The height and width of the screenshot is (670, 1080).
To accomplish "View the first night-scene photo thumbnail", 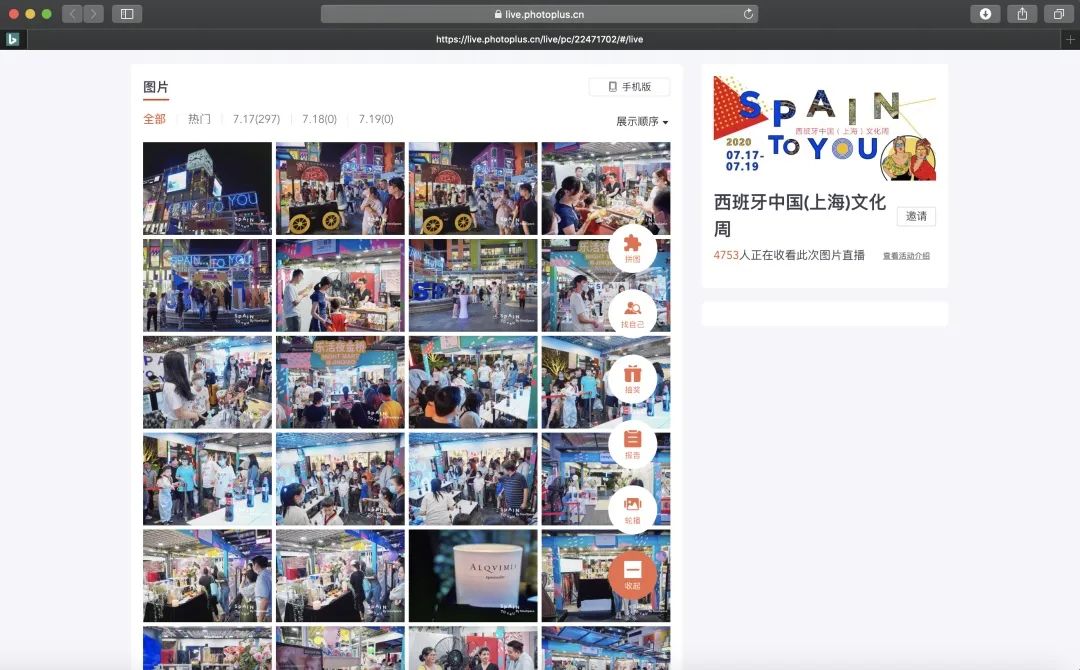I will [206, 187].
